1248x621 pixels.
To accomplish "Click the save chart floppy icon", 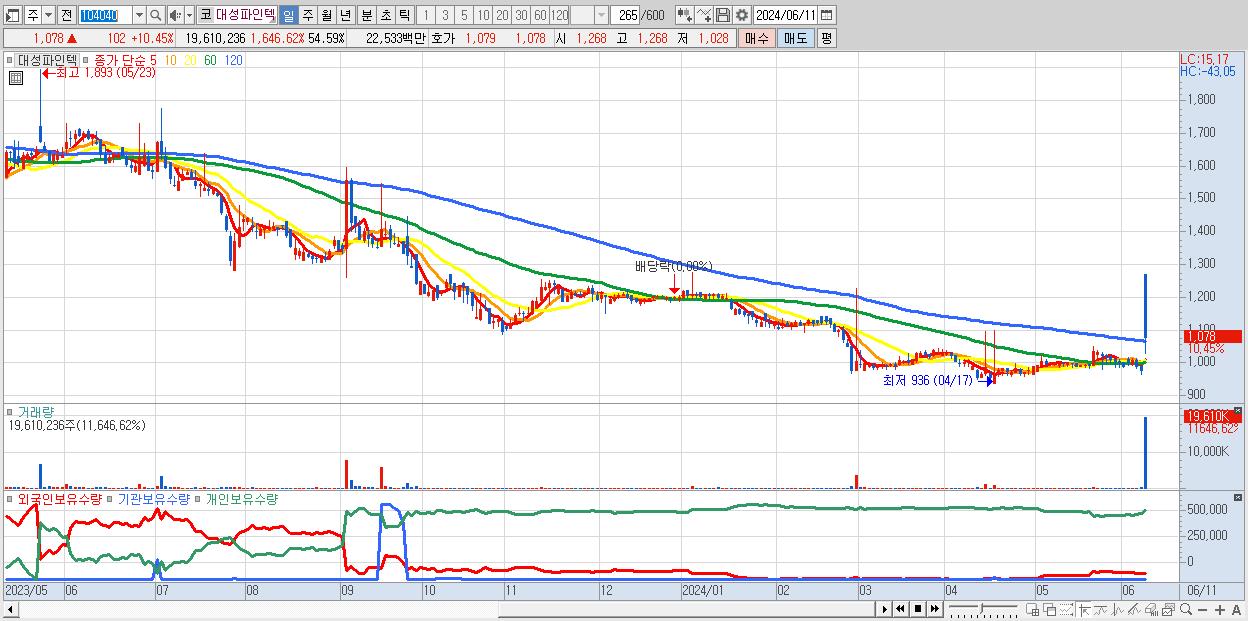I will click(723, 15).
